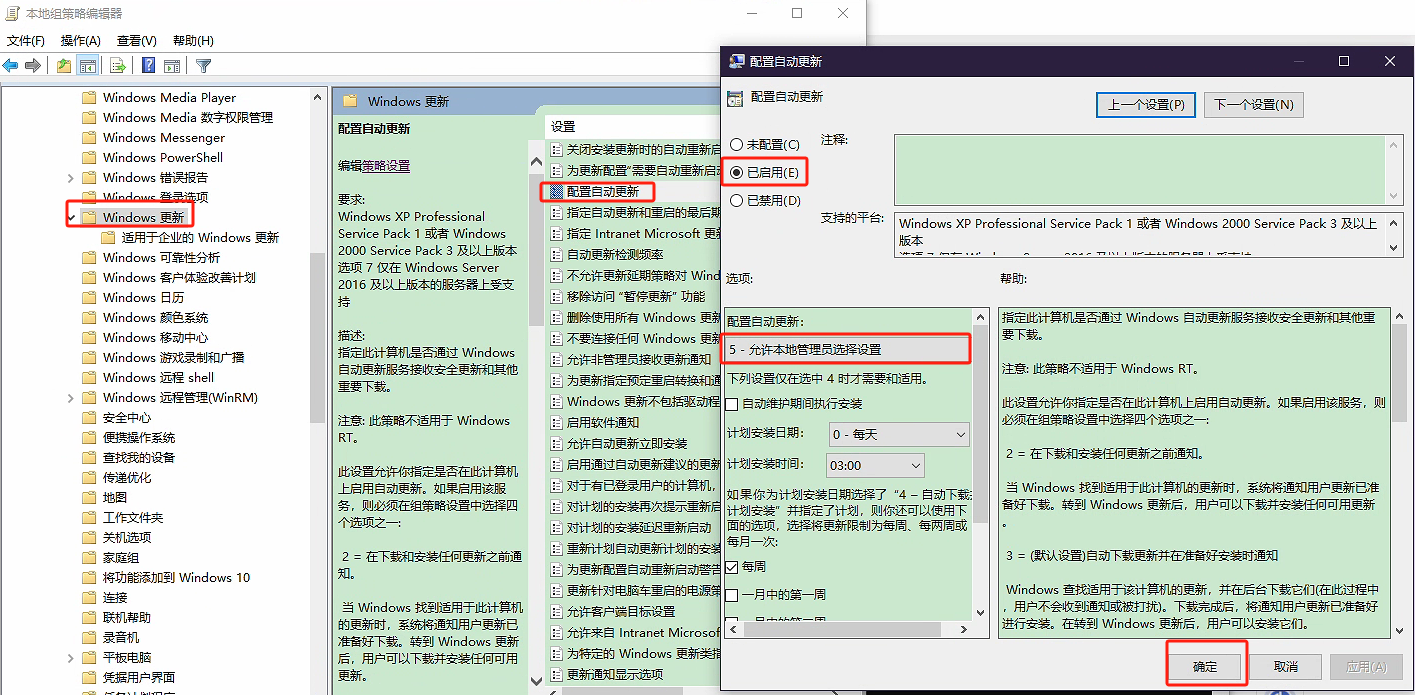Select the 已启用(E) radio button

coord(737,172)
